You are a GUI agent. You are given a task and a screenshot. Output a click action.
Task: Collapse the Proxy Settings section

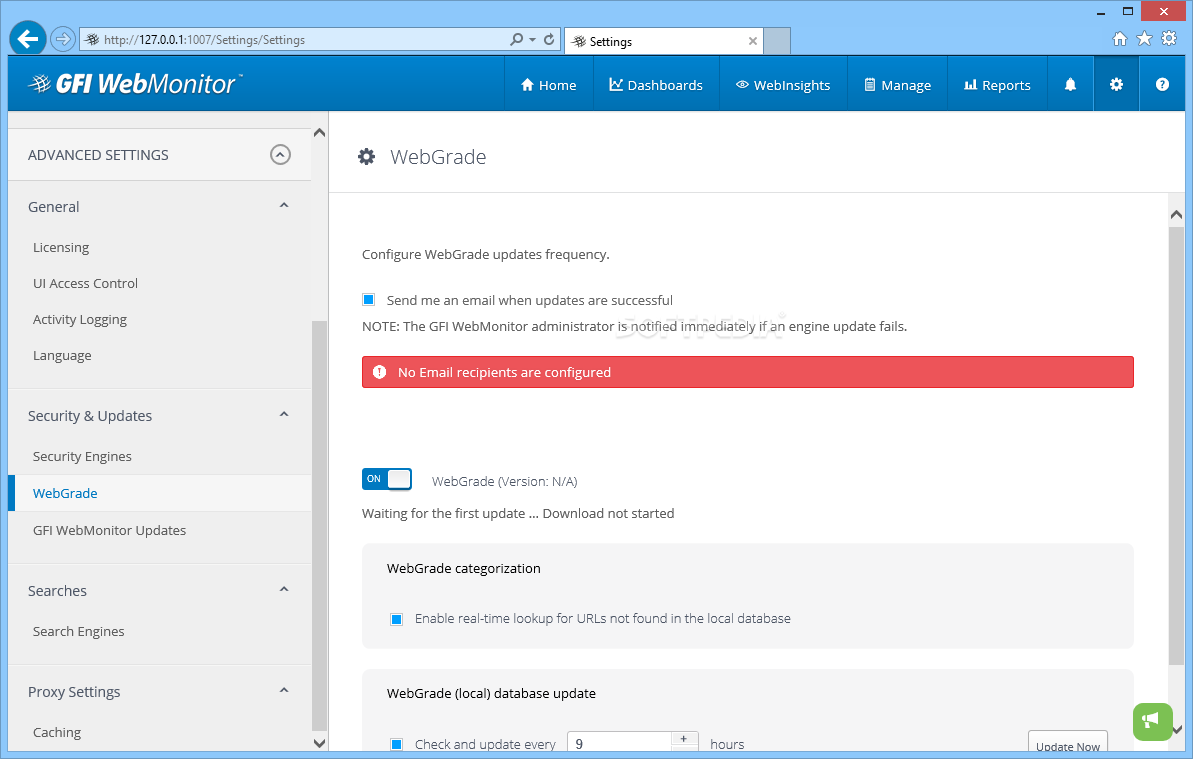(x=284, y=691)
